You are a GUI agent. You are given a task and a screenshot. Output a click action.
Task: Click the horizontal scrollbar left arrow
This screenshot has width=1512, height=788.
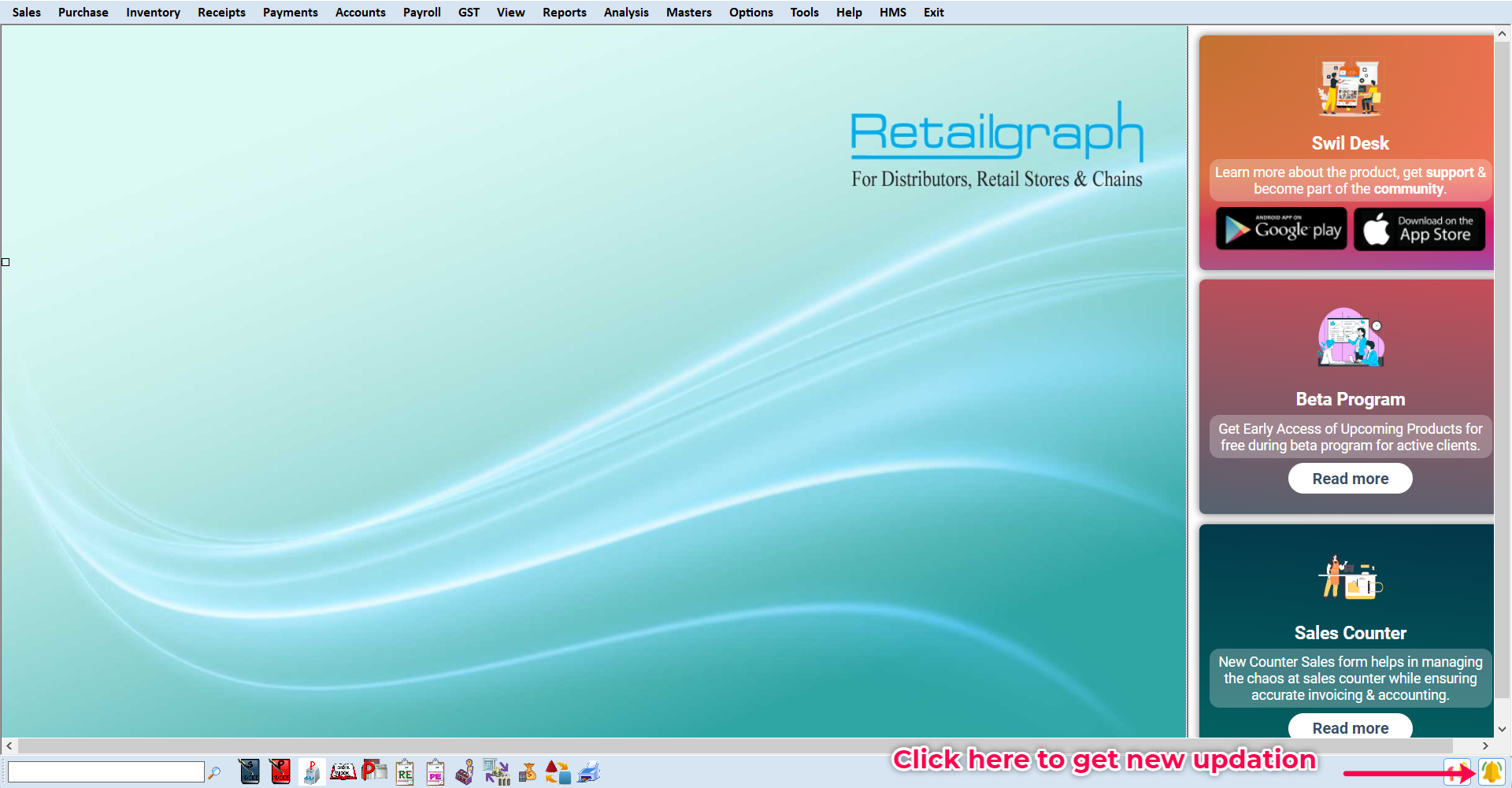9,745
